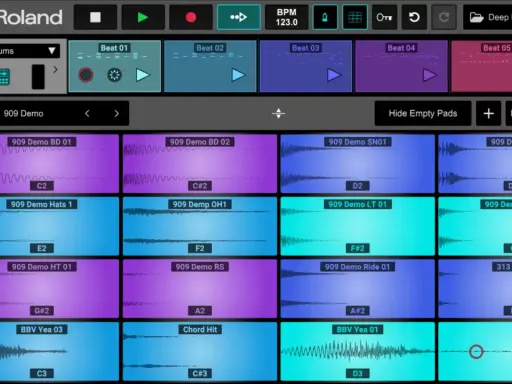The width and height of the screenshot is (512, 384).
Task: Trigger the Chord Hit pad
Action: point(200,351)
